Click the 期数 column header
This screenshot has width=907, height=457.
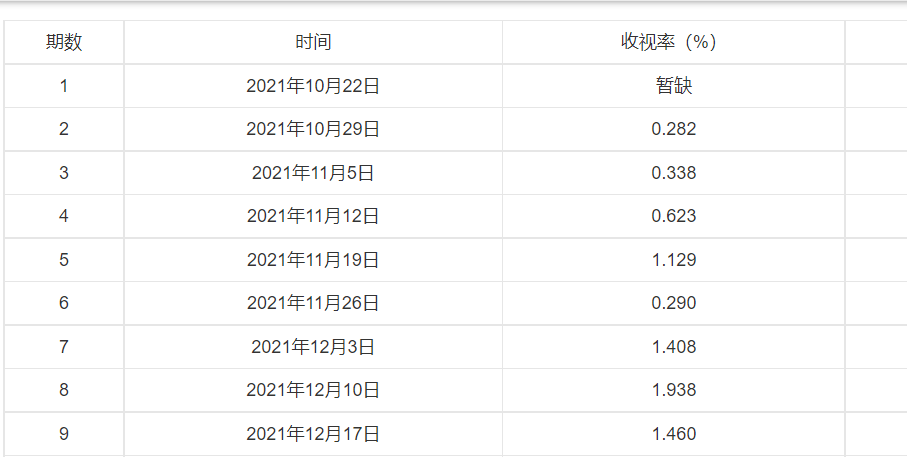64,42
